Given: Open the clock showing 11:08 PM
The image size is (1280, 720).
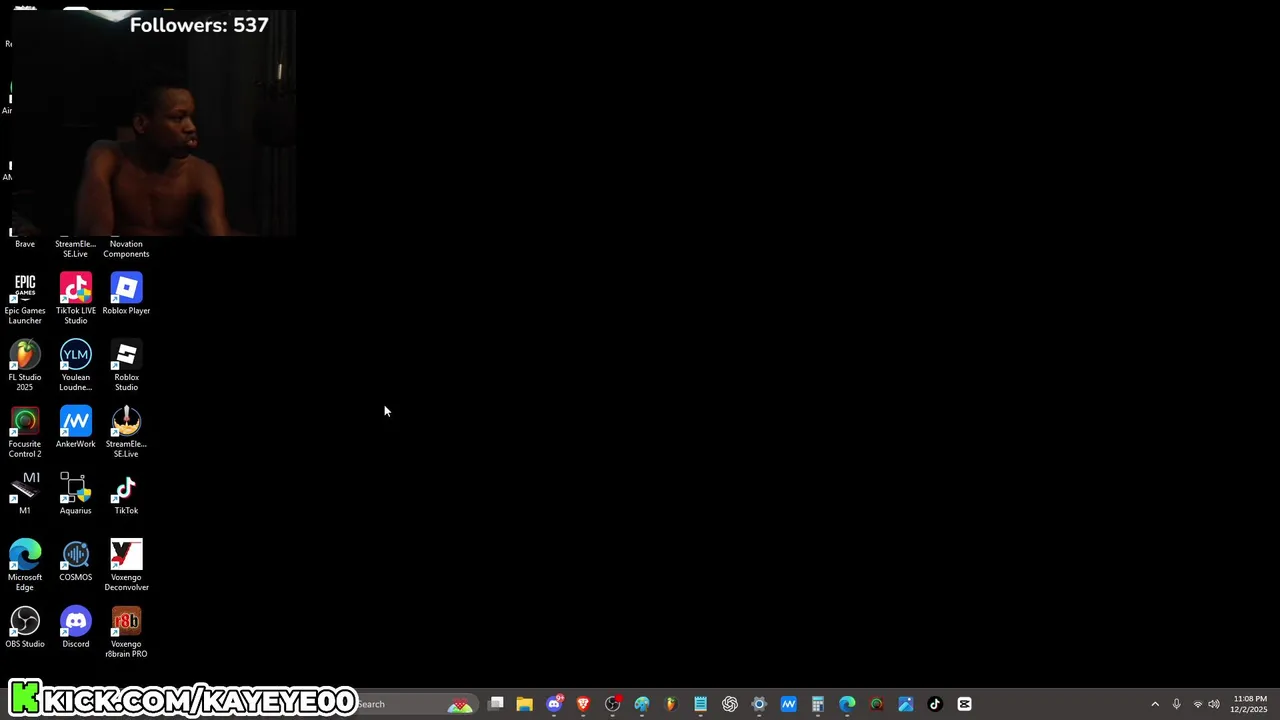Looking at the screenshot, I should 1250,704.
